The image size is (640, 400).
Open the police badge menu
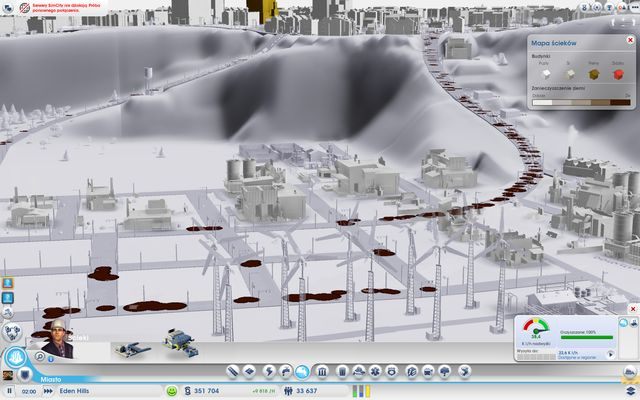point(391,371)
